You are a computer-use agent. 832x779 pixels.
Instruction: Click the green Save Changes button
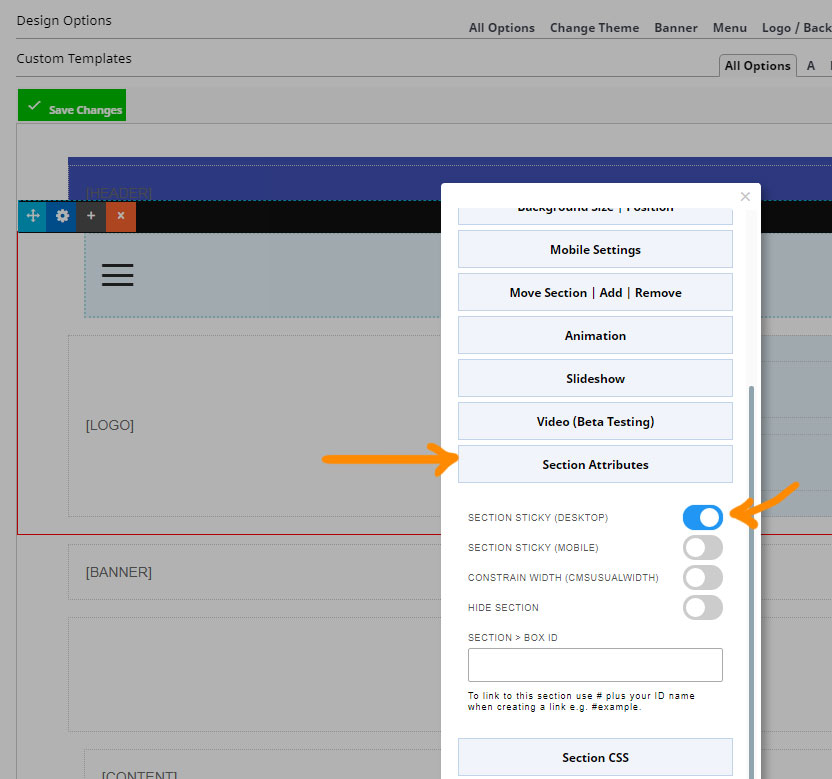(x=72, y=107)
